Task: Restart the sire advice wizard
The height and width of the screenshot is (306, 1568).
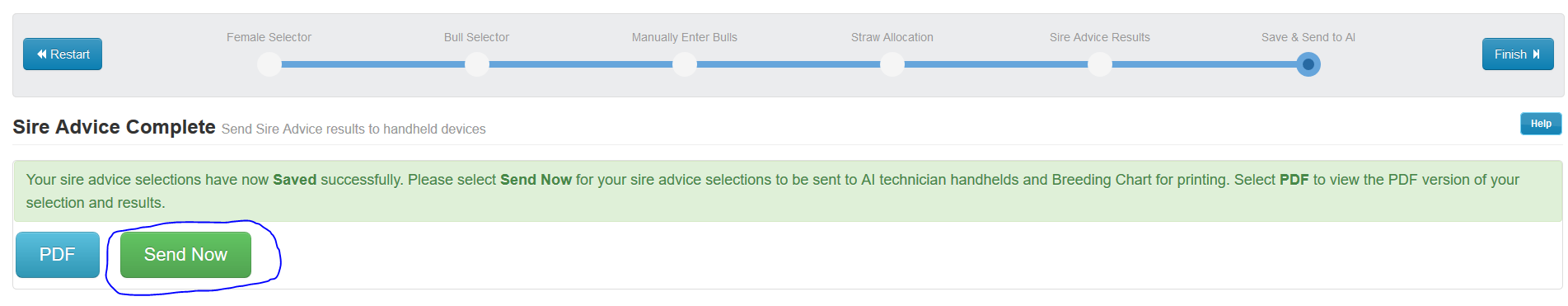Action: click(x=63, y=54)
